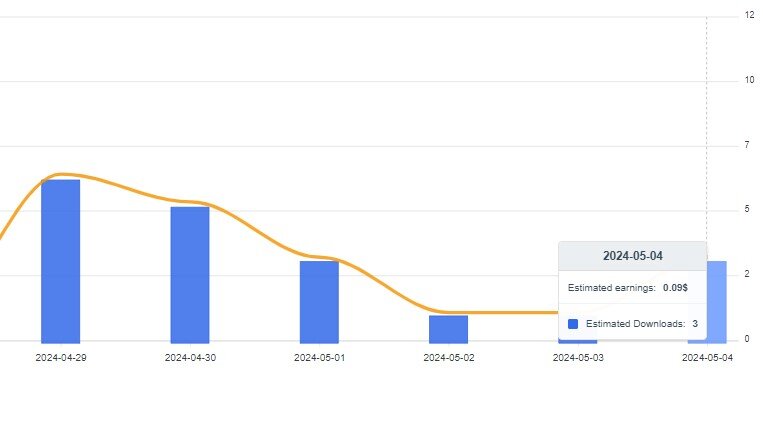Click the orange line above 2024-05-02 bar
Image resolution: width=763 pixels, height=423 pixels.
point(449,312)
